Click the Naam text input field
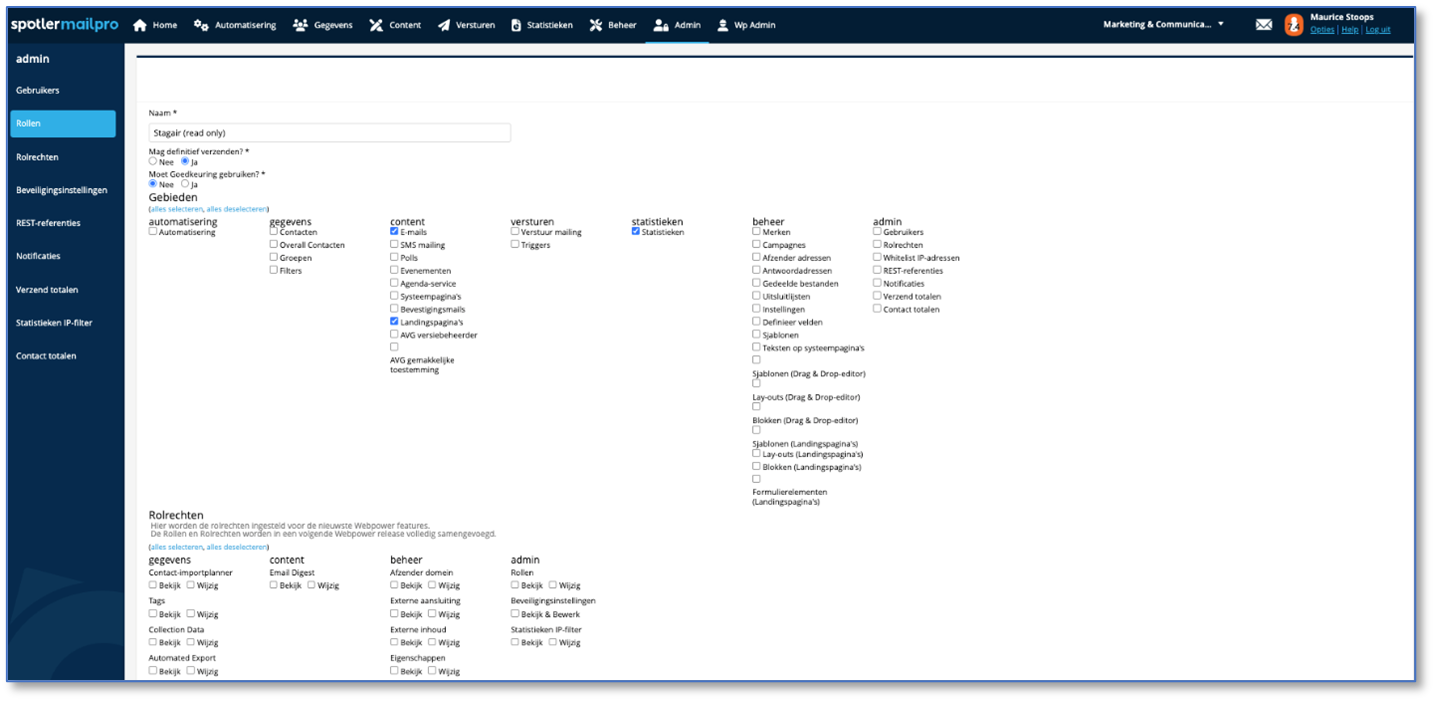 coord(329,132)
